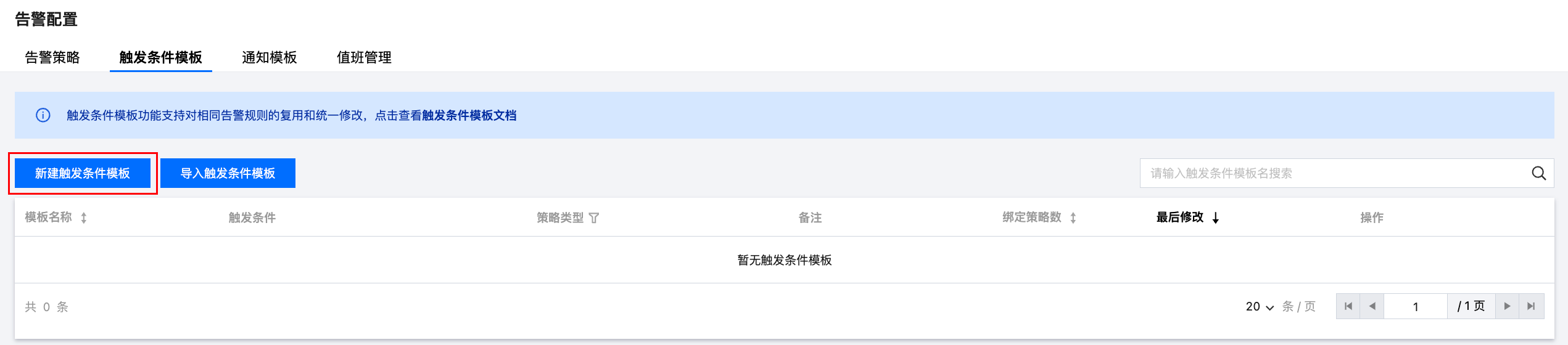
Task: Sort by 模板名称 column arrows
Action: (x=84, y=217)
